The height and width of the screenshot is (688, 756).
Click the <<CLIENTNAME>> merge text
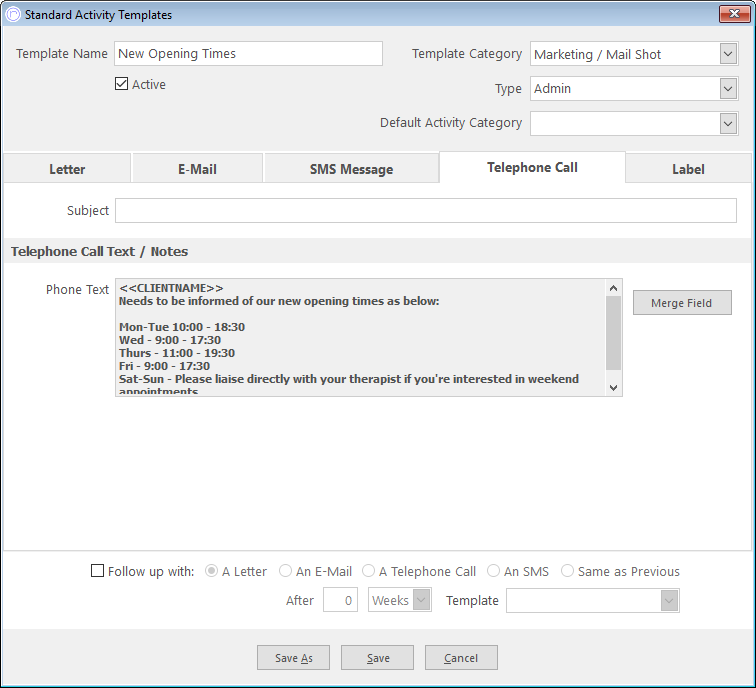coord(171,288)
